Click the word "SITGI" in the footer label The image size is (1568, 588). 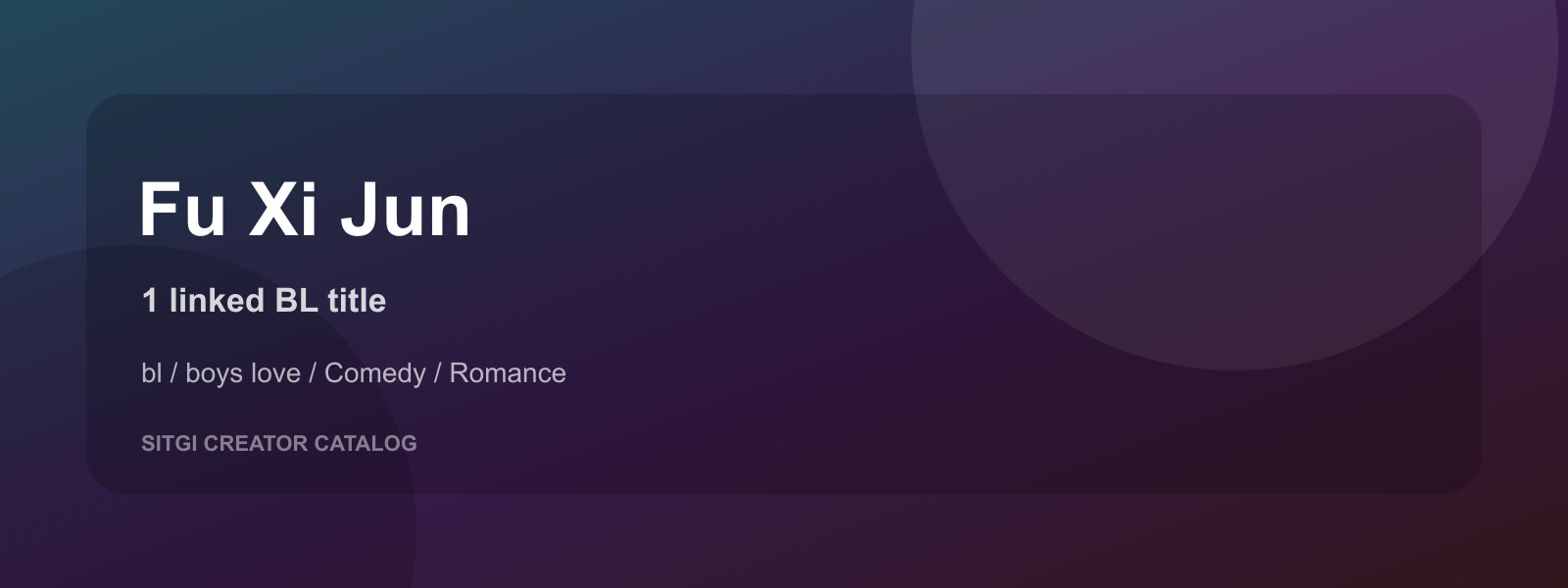(x=170, y=443)
